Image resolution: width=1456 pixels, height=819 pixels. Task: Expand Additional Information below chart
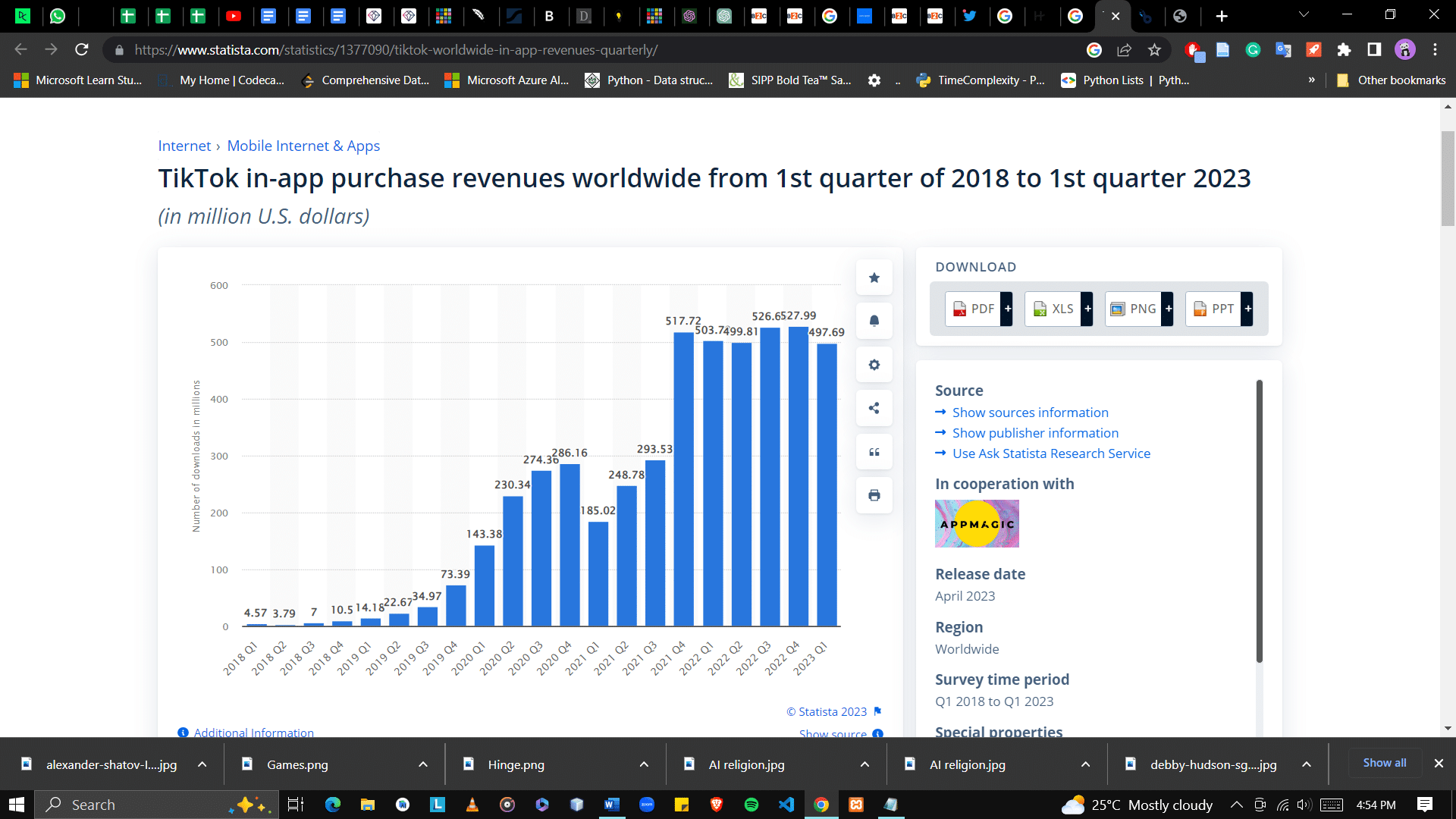coord(253,733)
